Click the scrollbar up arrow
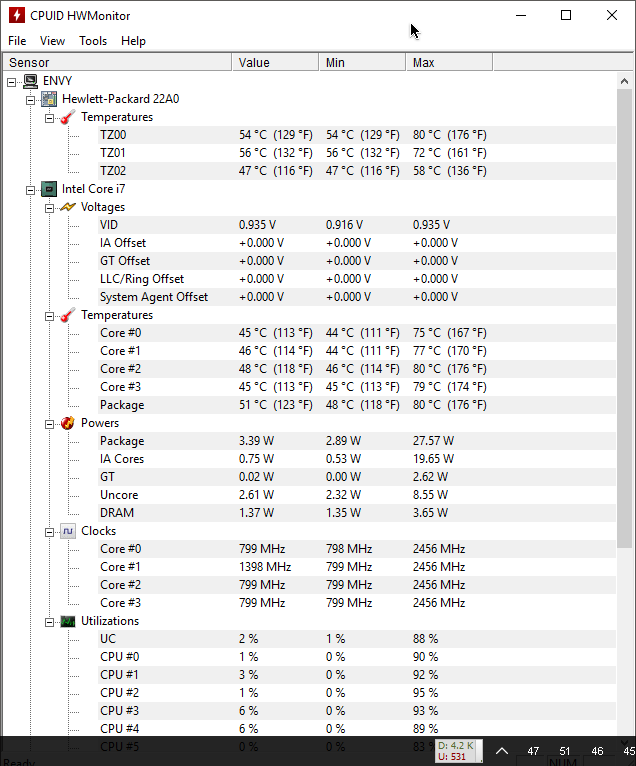The image size is (636, 766). (x=624, y=81)
